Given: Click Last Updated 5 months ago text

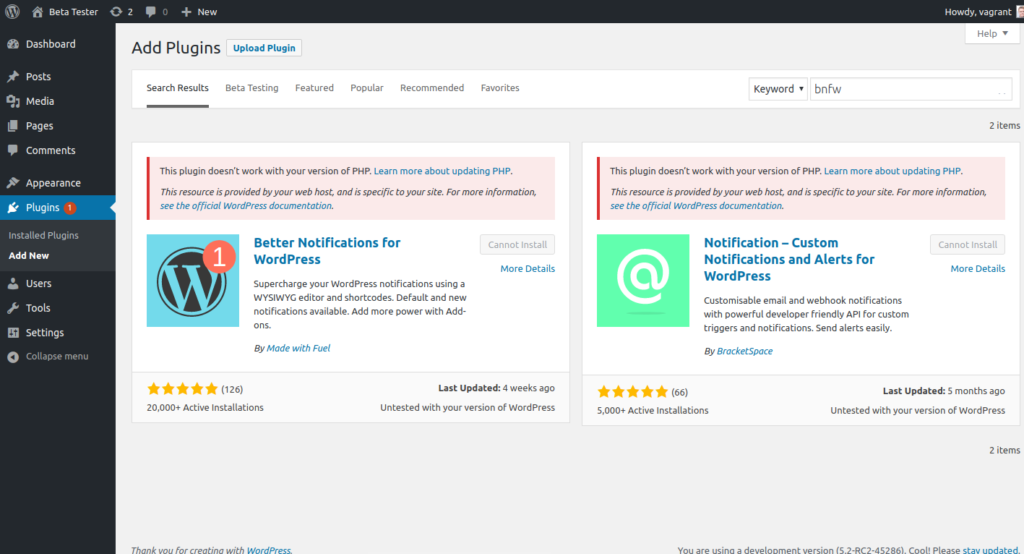Looking at the screenshot, I should [944, 391].
